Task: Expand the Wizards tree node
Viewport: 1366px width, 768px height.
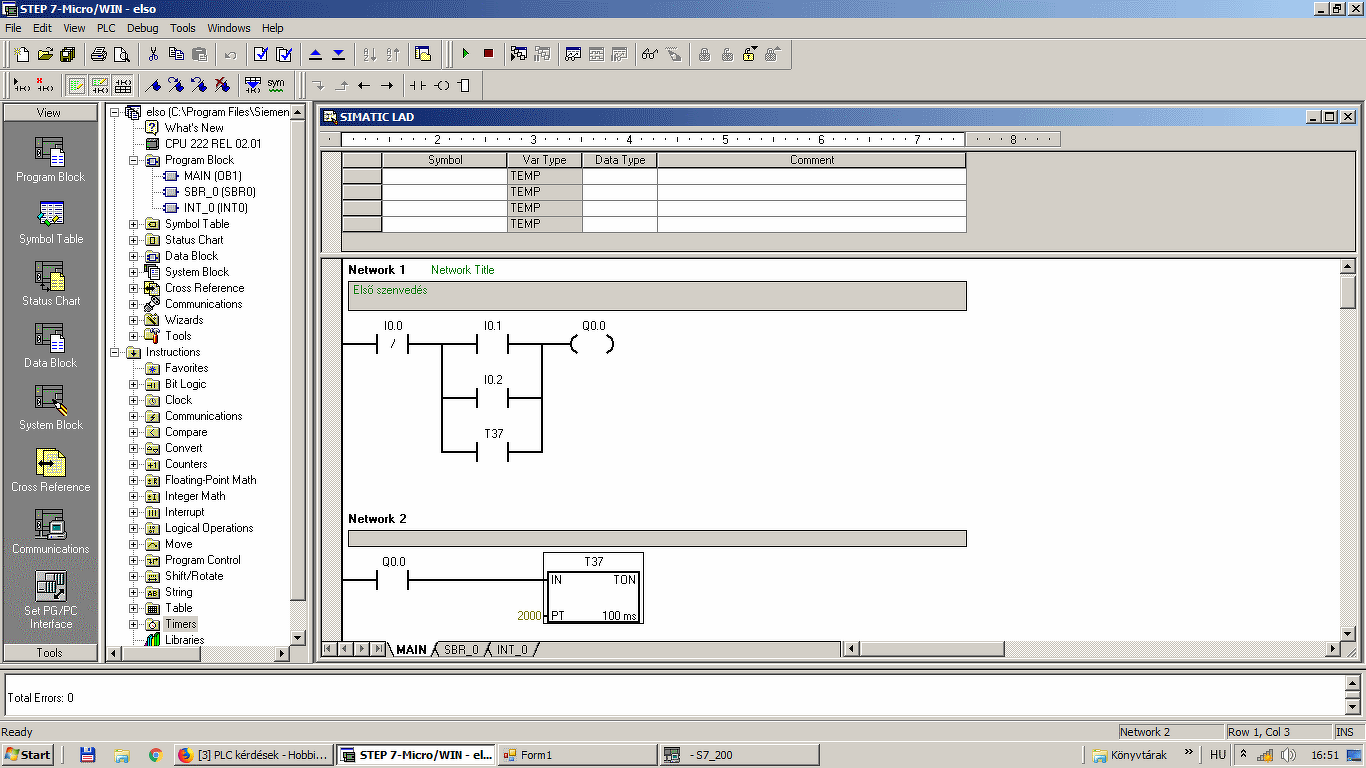Action: click(x=134, y=320)
